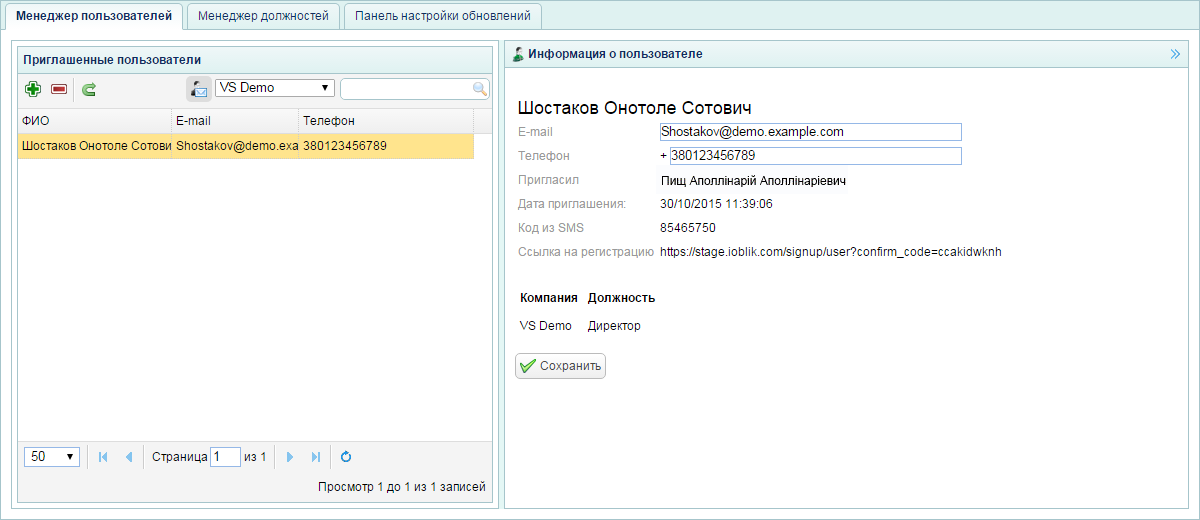Click 380123456789 cell in the grid
Image resolution: width=1200 pixels, height=520 pixels.
coord(386,146)
